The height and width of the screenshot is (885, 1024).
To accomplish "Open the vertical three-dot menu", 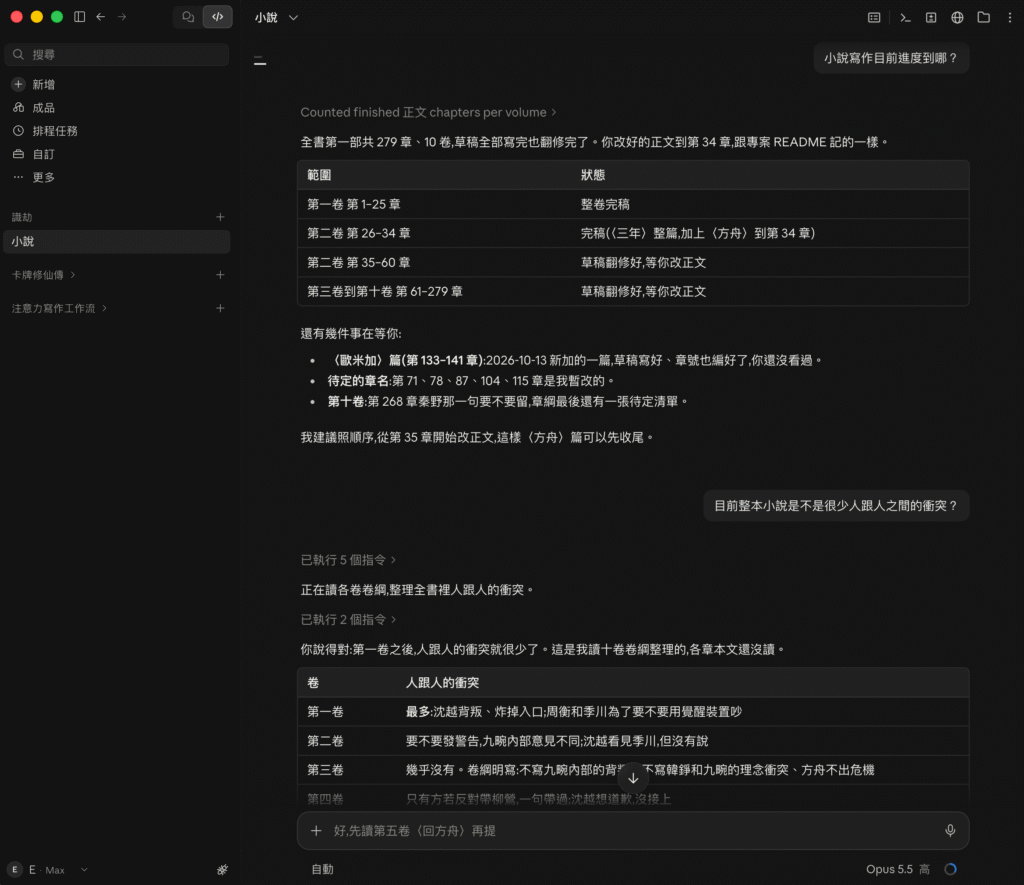I will tap(1010, 18).
